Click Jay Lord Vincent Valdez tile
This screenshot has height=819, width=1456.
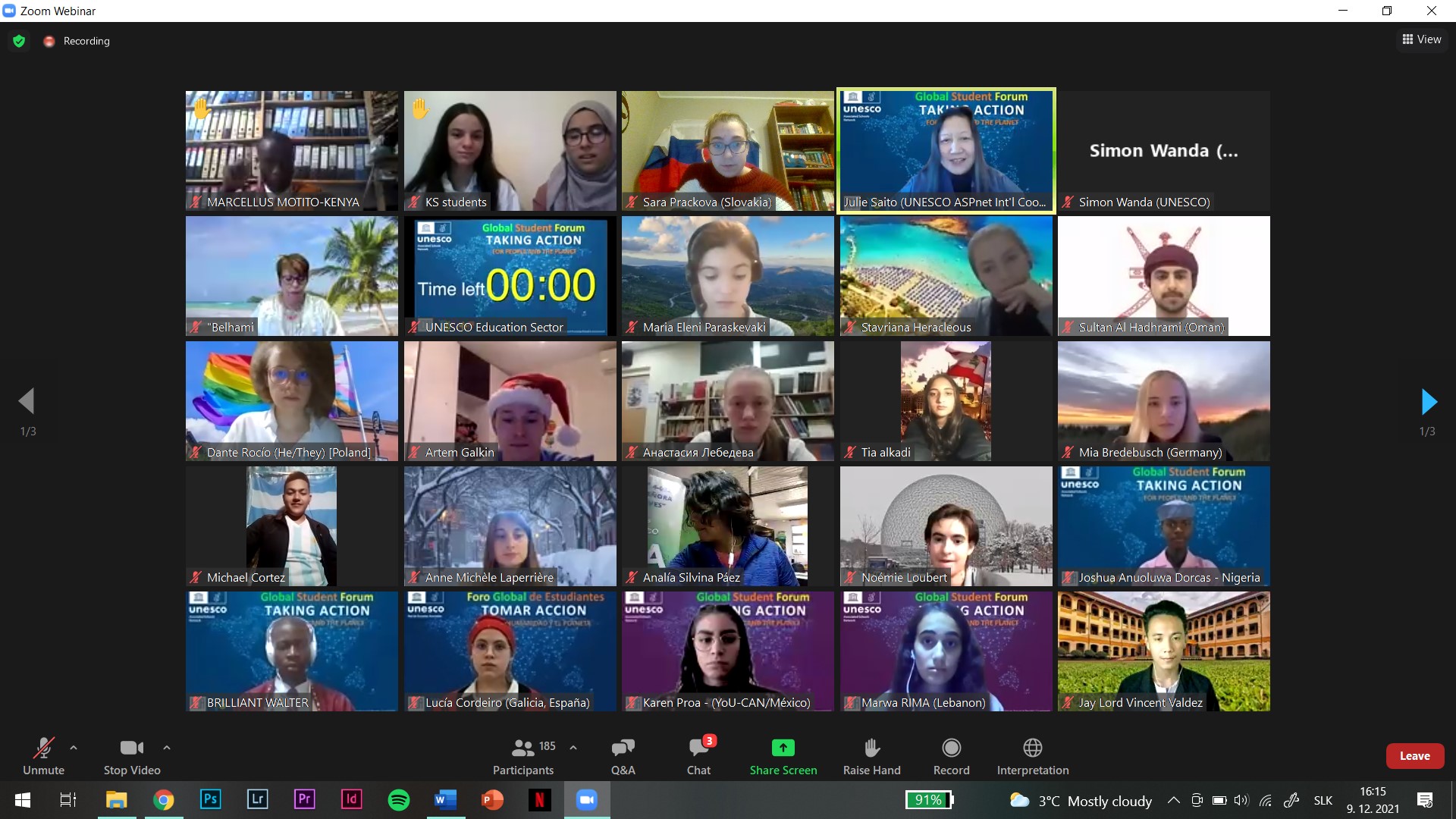pos(1164,651)
